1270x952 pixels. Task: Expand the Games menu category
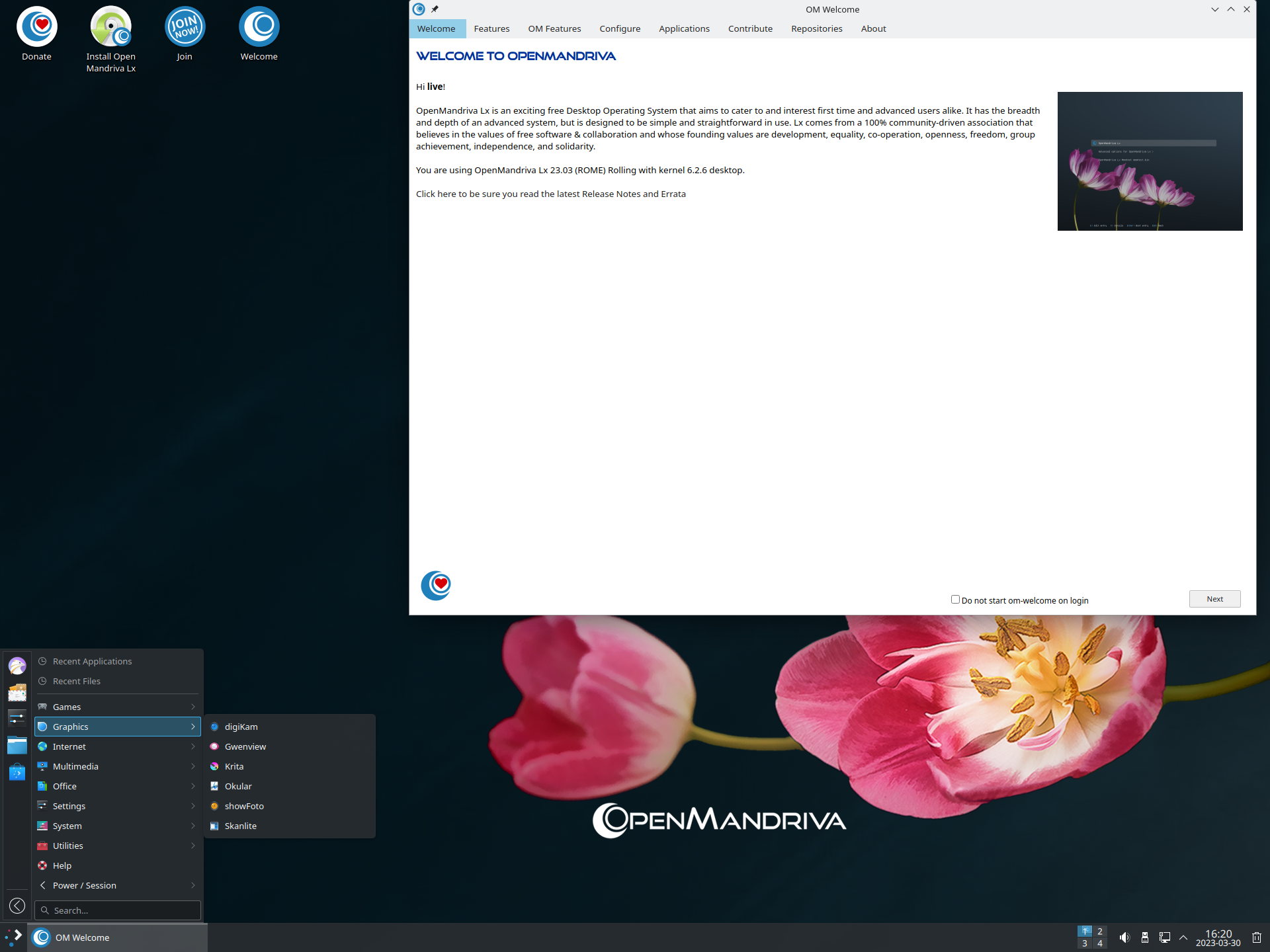[118, 707]
